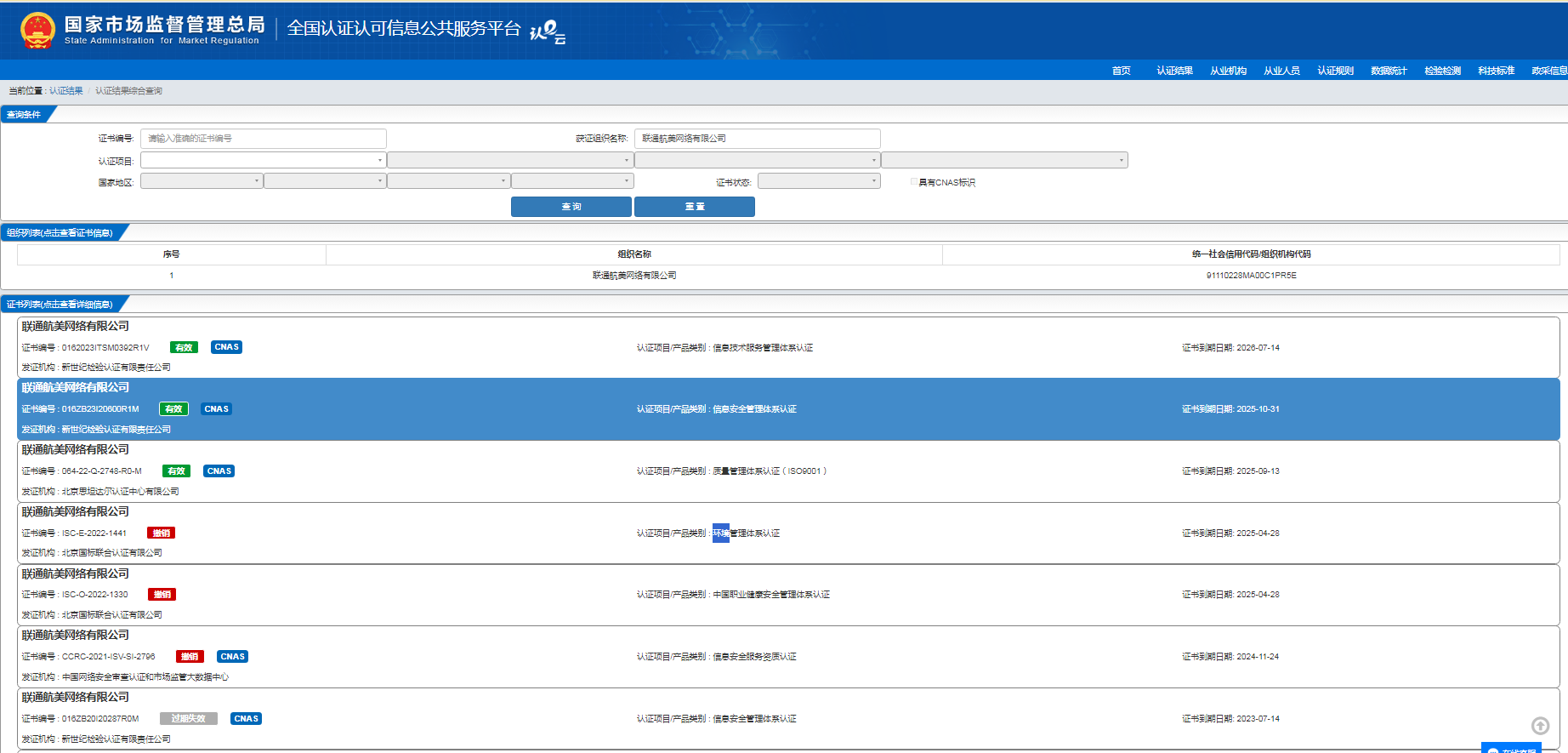Open the 从业机构 navigation menu

pyautogui.click(x=1228, y=71)
